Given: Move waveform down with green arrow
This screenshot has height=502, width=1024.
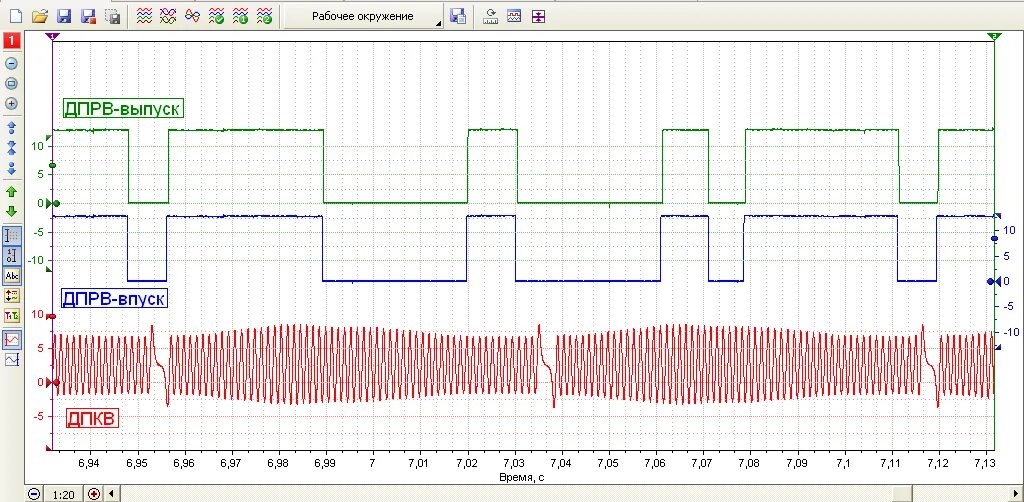Looking at the screenshot, I should pos(11,212).
